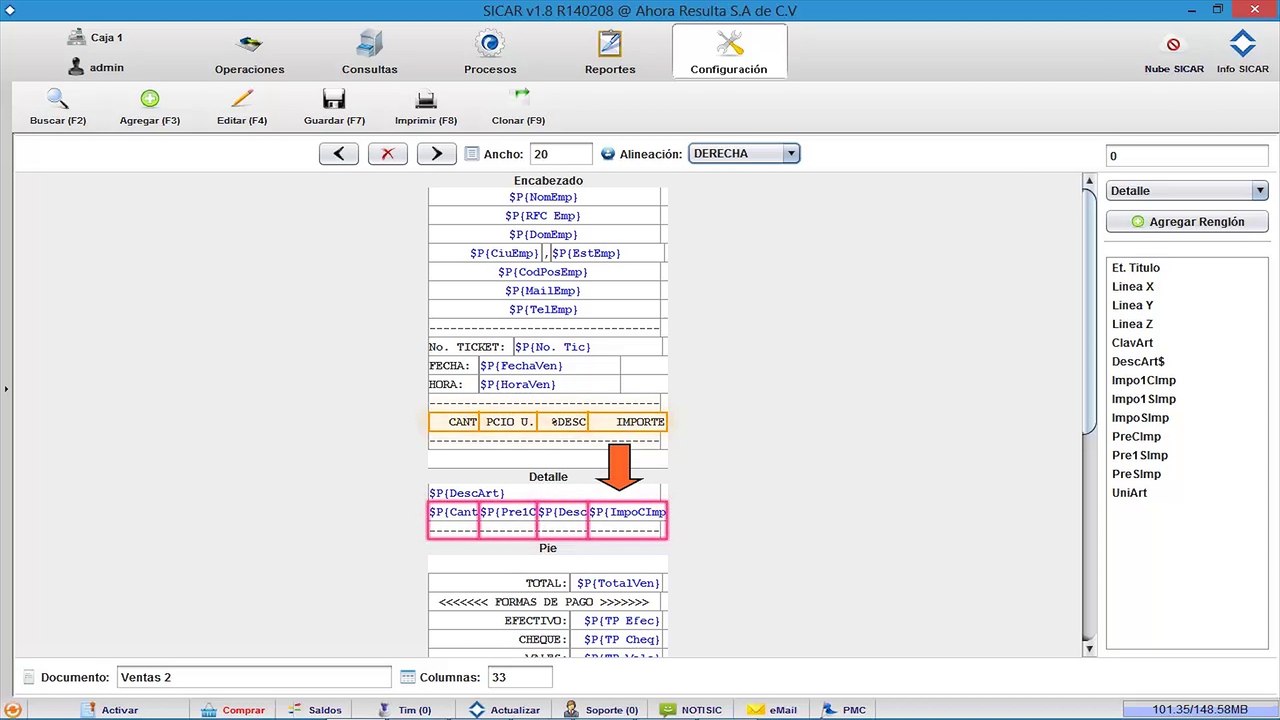
Task: Select ImpoSImp in field list
Action: pos(1140,418)
